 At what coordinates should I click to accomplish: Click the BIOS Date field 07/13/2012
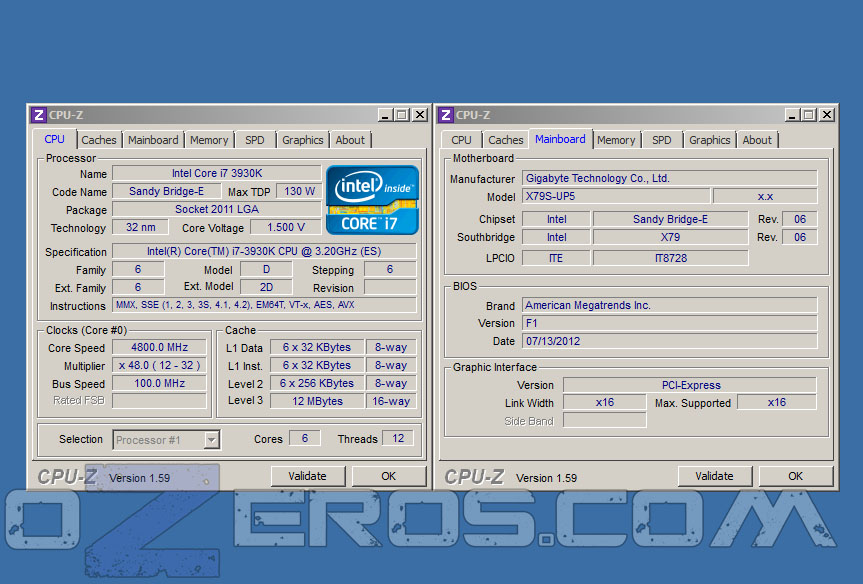tap(669, 341)
